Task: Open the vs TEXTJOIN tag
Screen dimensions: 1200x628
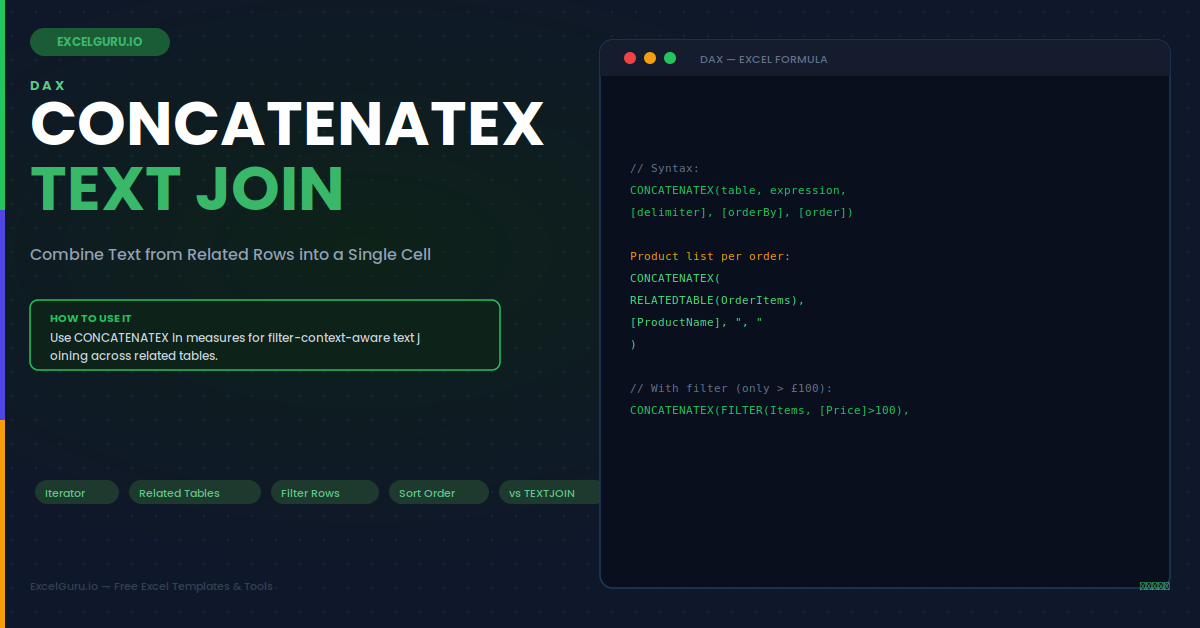Action: (x=550, y=492)
